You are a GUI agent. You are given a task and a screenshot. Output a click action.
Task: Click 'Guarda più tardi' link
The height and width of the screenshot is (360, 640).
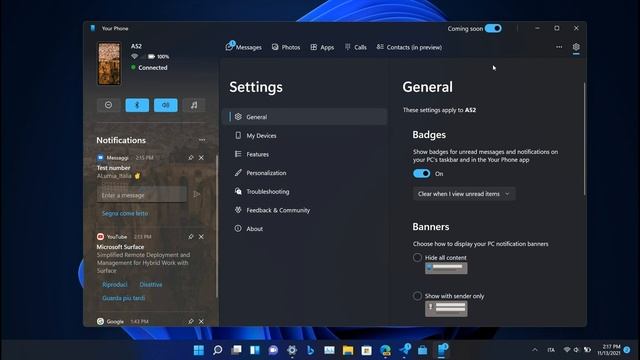click(x=124, y=298)
